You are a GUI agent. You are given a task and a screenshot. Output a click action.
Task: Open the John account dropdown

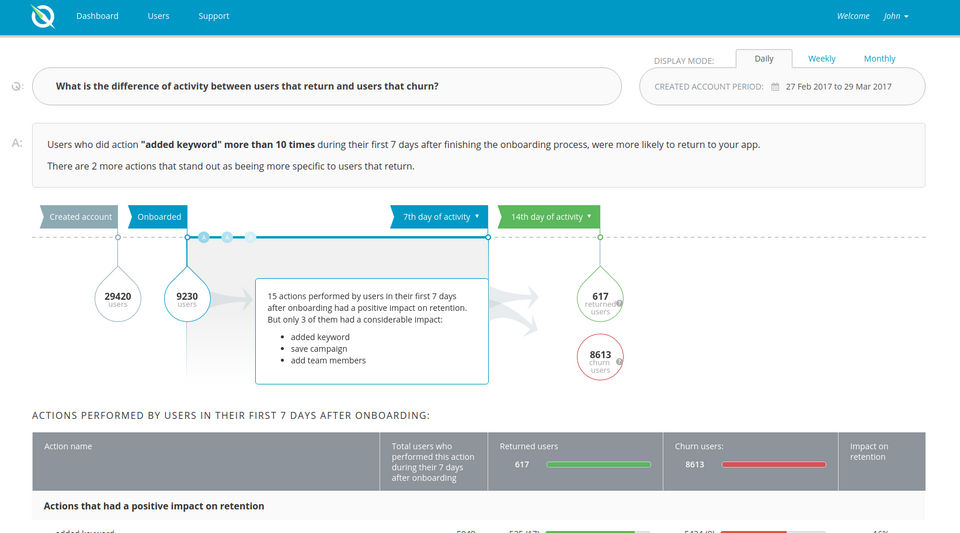click(896, 16)
